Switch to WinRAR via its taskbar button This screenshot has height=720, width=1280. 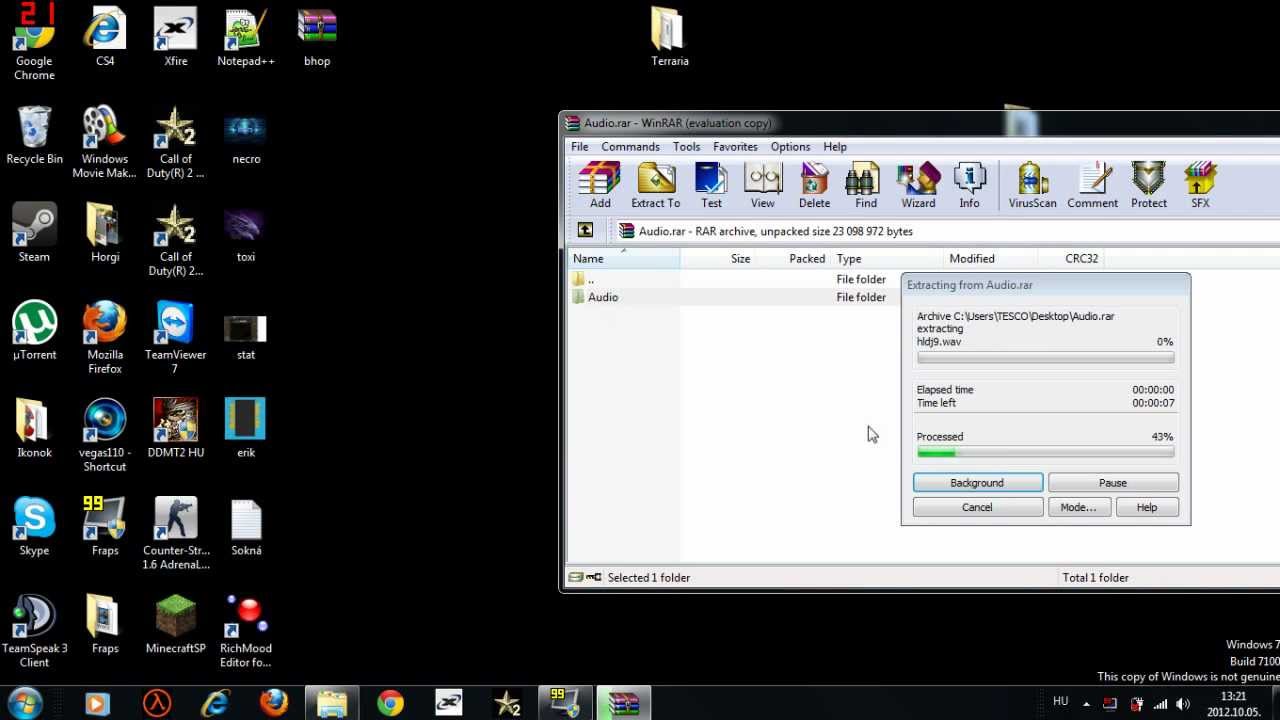(x=624, y=704)
